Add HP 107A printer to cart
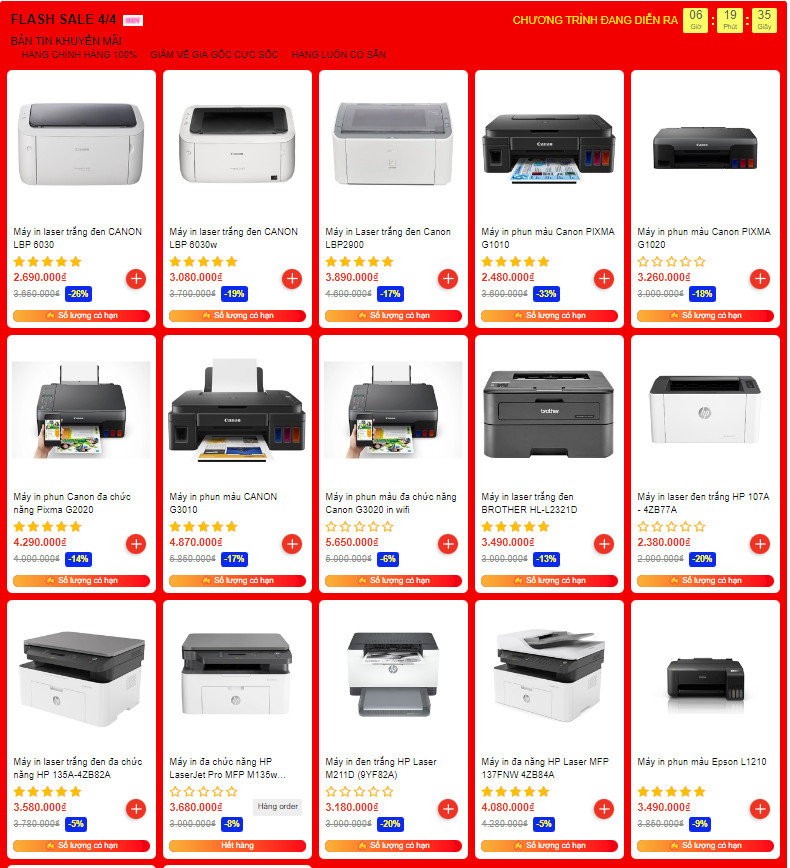Image resolution: width=790 pixels, height=868 pixels. point(760,544)
